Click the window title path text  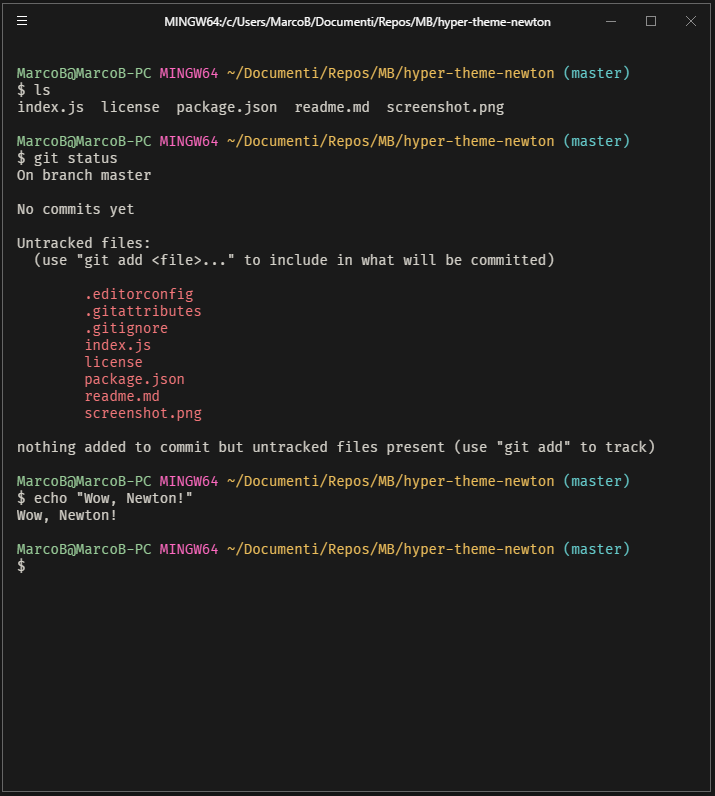coord(358,22)
